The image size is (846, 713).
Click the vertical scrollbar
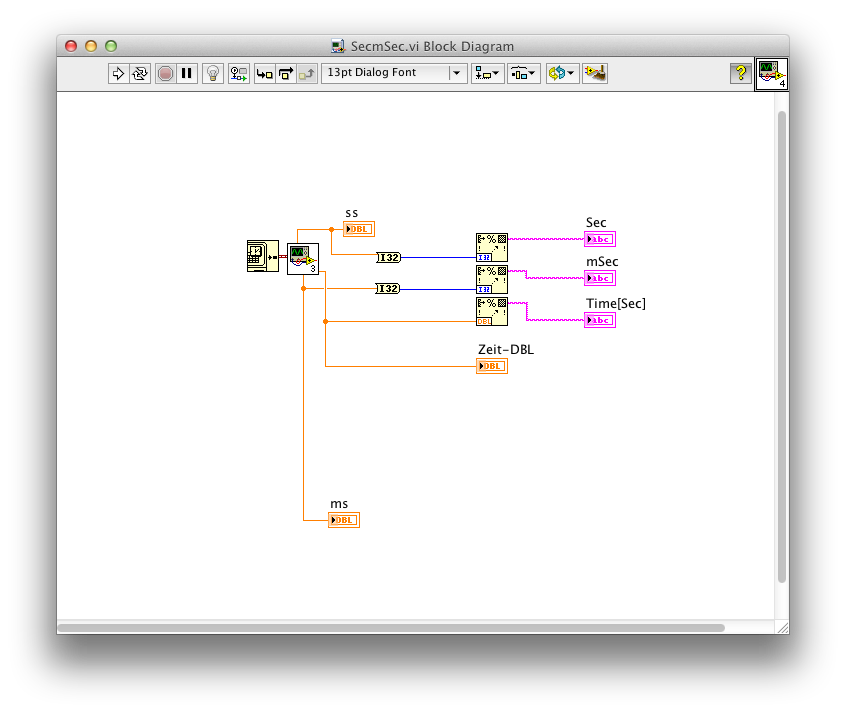point(782,347)
